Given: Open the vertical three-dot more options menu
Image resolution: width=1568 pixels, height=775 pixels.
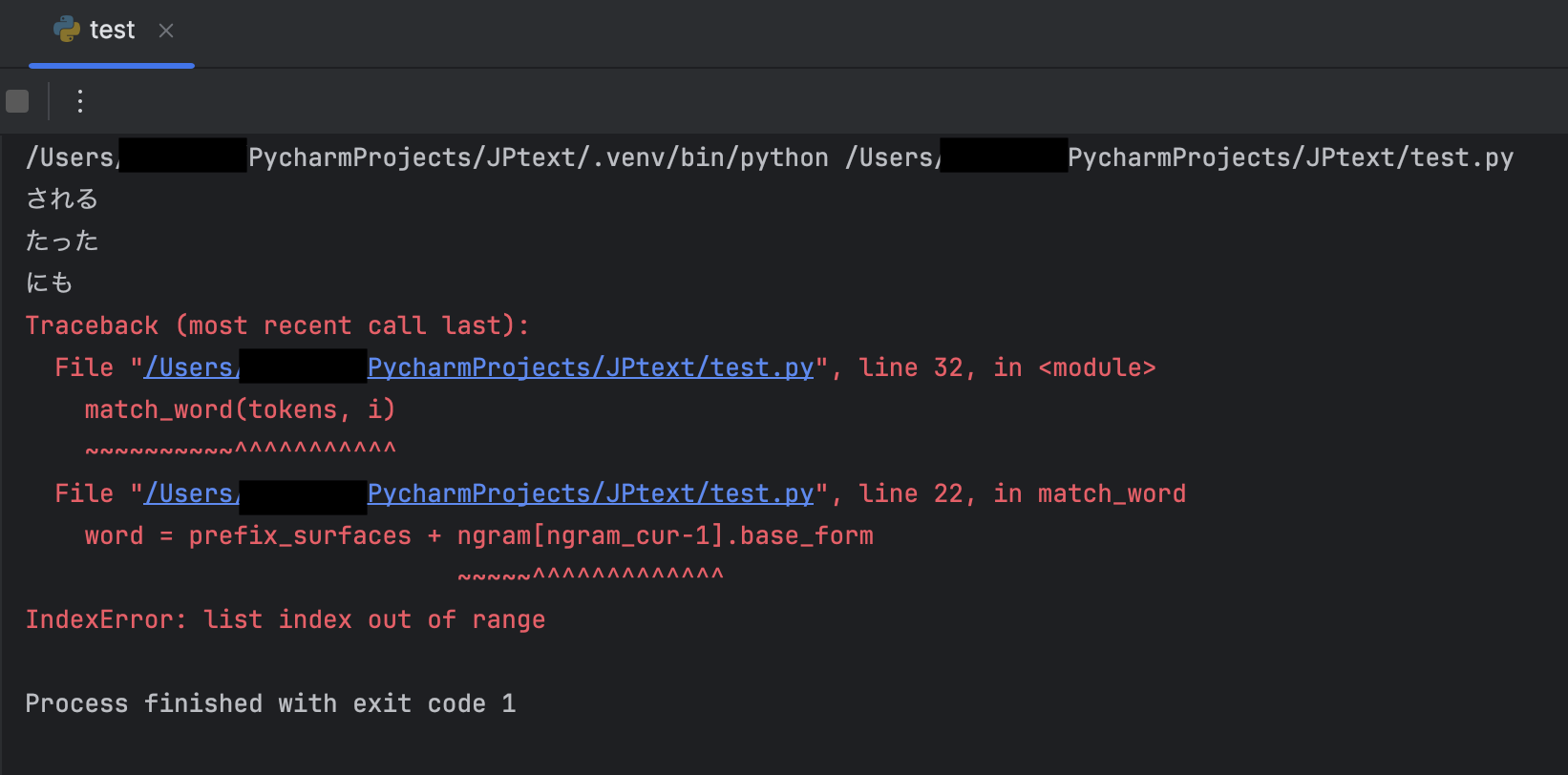Looking at the screenshot, I should click(x=80, y=101).
